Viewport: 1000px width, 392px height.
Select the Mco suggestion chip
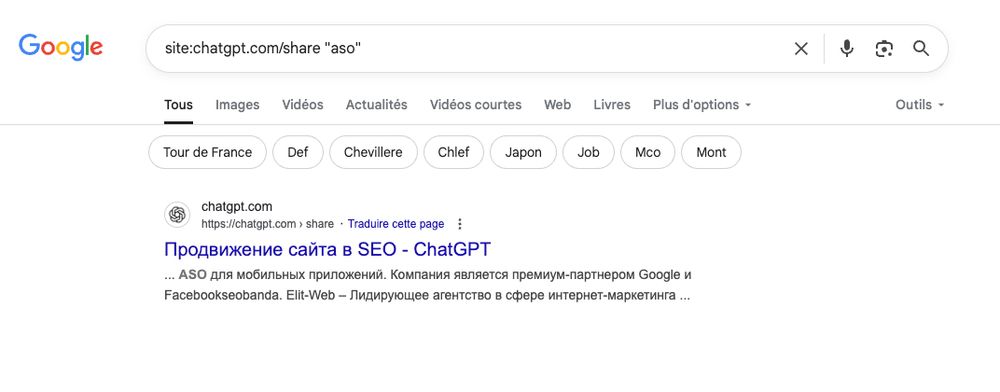[647, 152]
